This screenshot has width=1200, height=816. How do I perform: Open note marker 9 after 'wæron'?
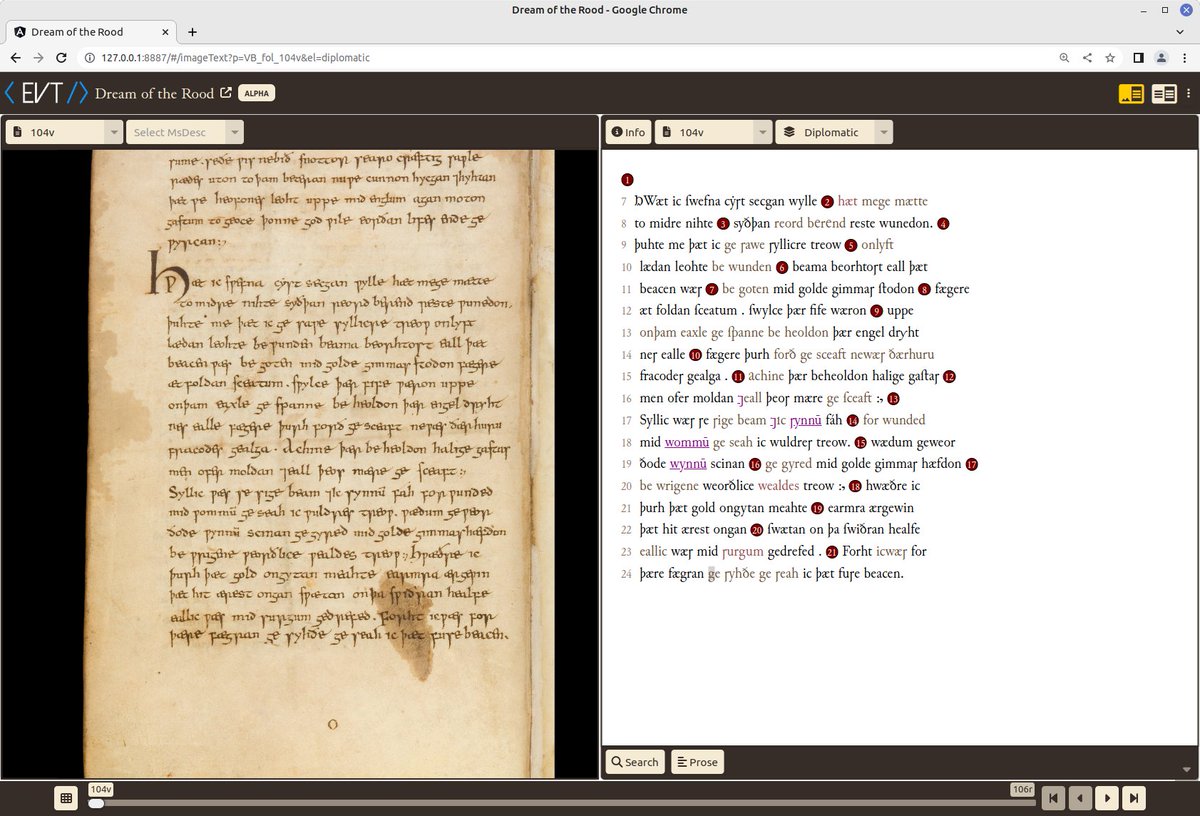click(x=876, y=311)
